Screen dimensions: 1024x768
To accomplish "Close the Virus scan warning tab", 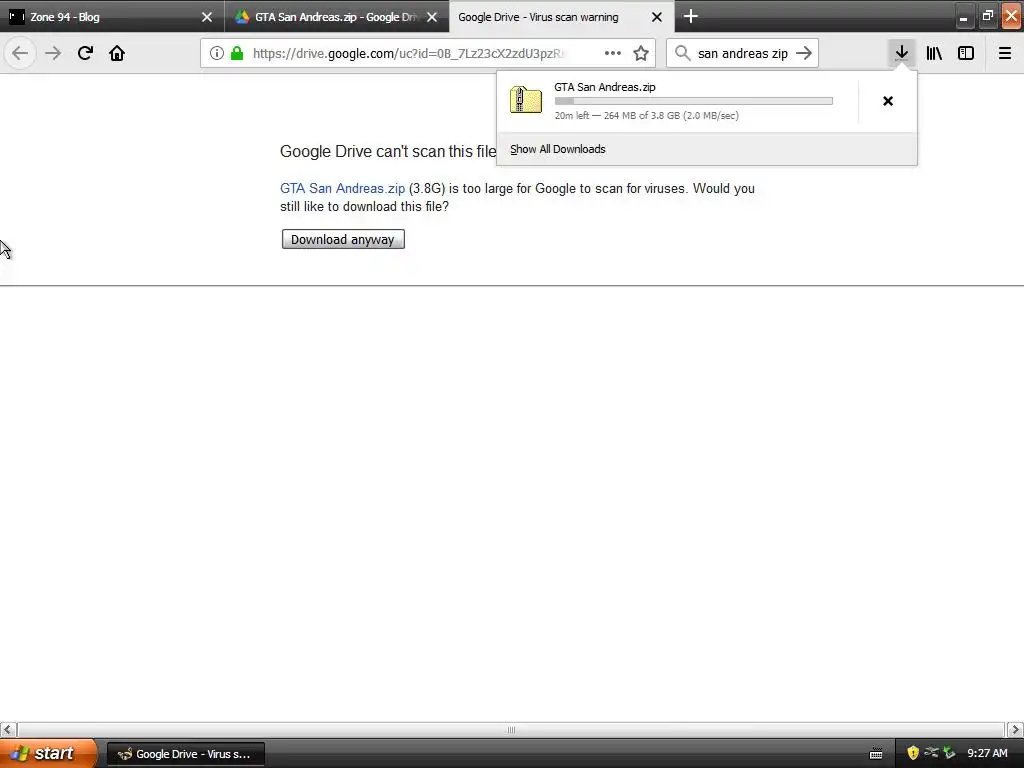I will pos(657,17).
